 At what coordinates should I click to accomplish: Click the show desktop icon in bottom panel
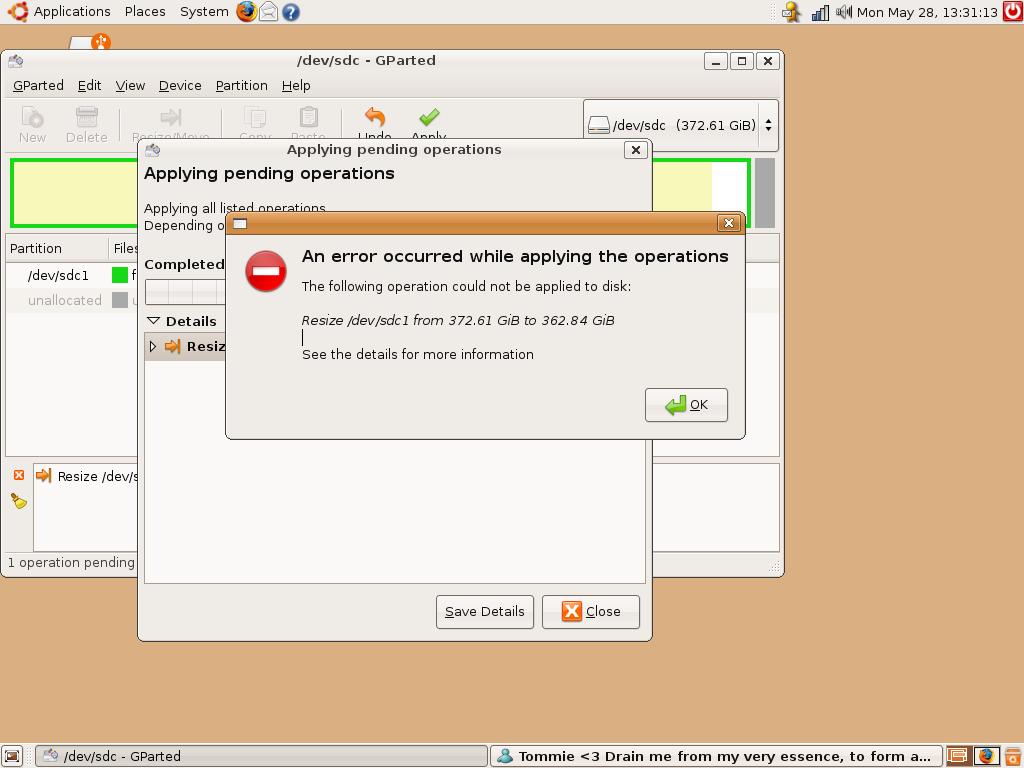click(x=12, y=756)
